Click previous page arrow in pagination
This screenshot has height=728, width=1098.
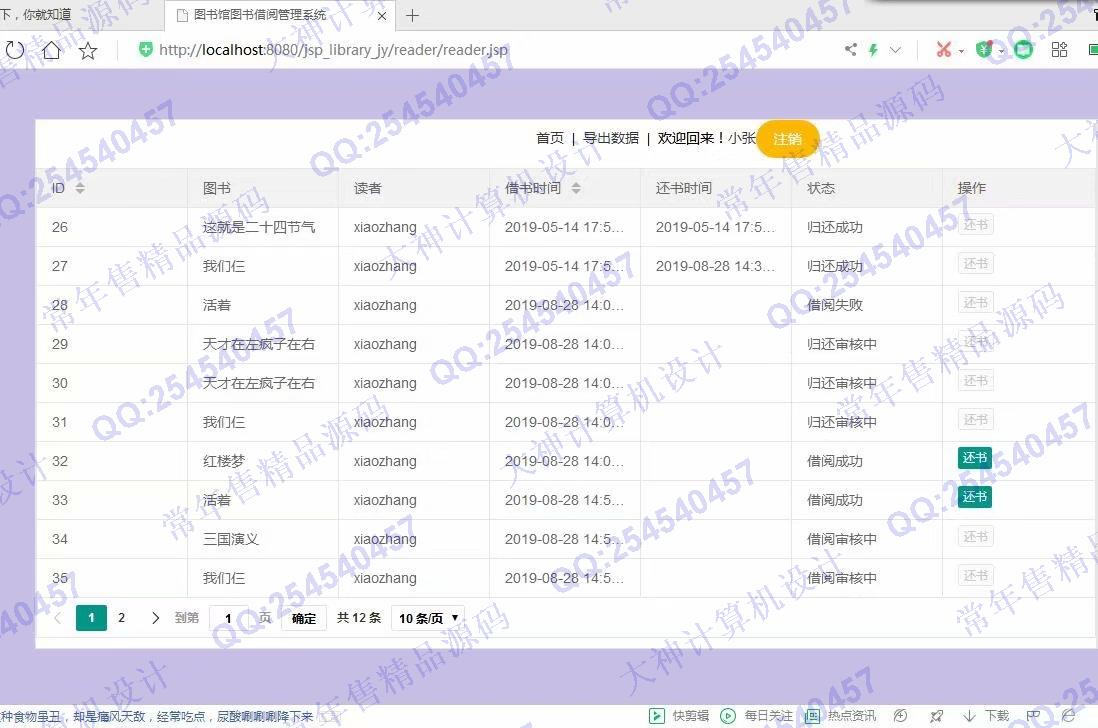point(58,617)
